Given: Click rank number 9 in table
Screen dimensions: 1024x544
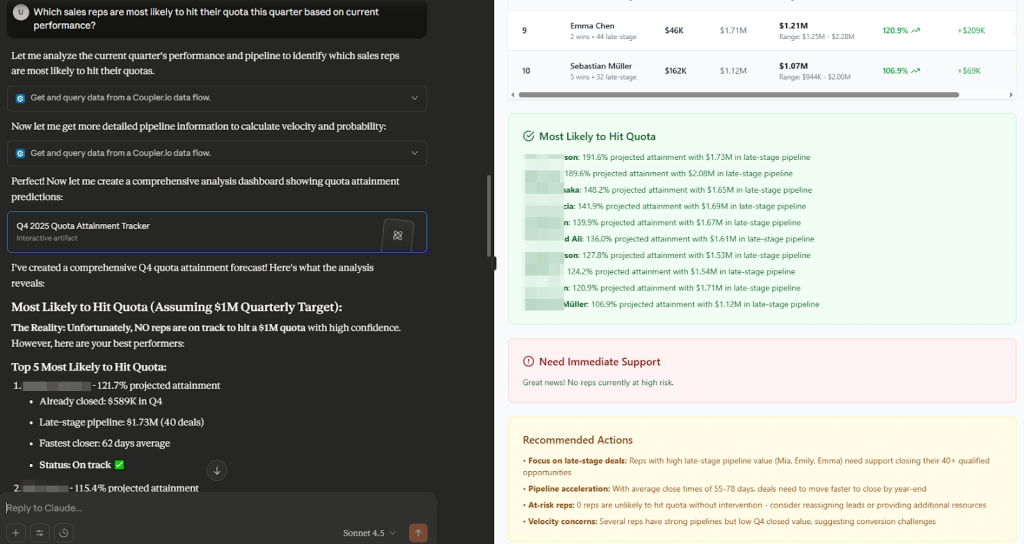Looking at the screenshot, I should pos(524,30).
